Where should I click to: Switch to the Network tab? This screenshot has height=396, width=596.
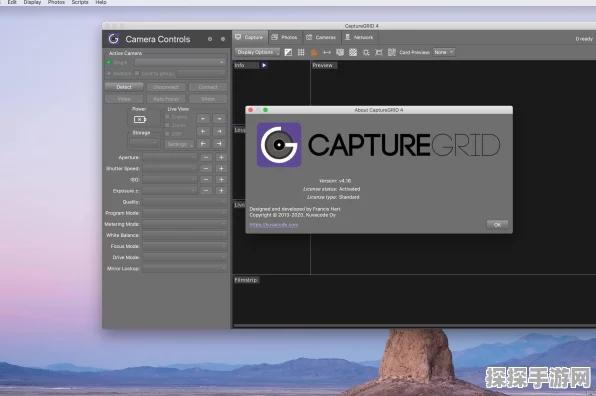click(x=359, y=37)
